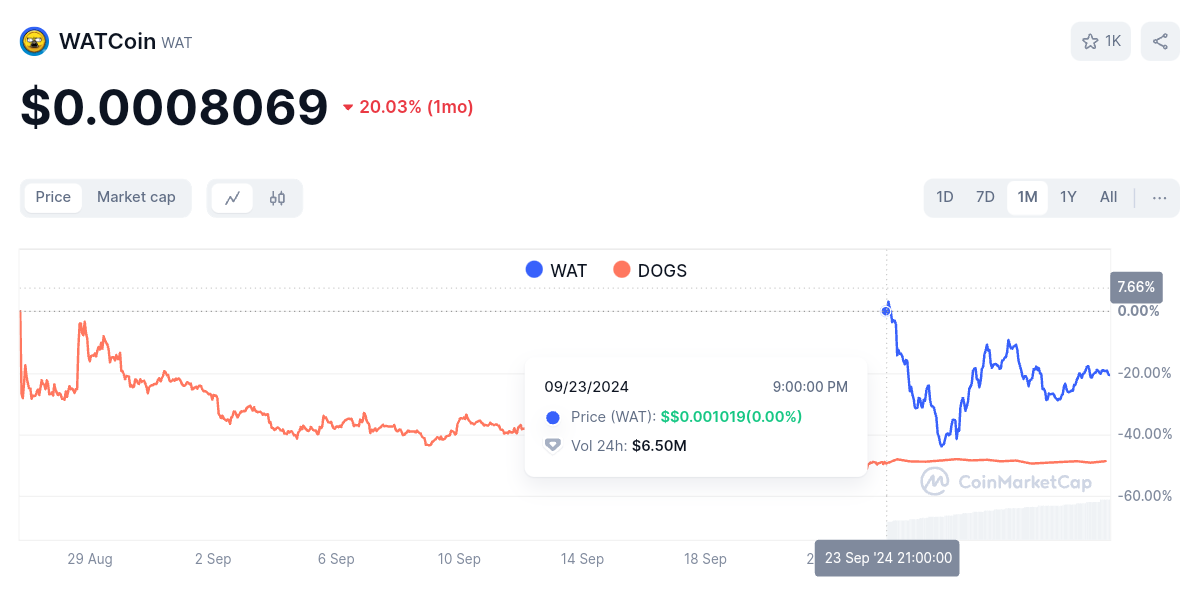Select the candlestick chart icon
Screen dimensions: 1199x592
(x=276, y=198)
